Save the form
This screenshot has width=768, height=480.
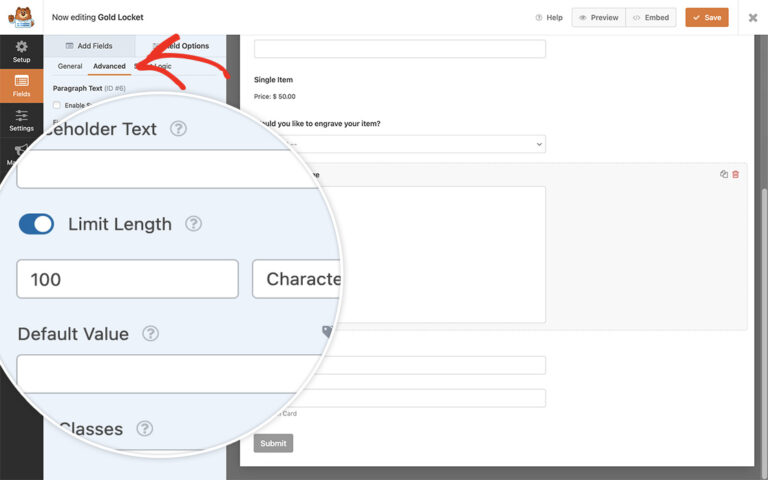click(x=707, y=18)
